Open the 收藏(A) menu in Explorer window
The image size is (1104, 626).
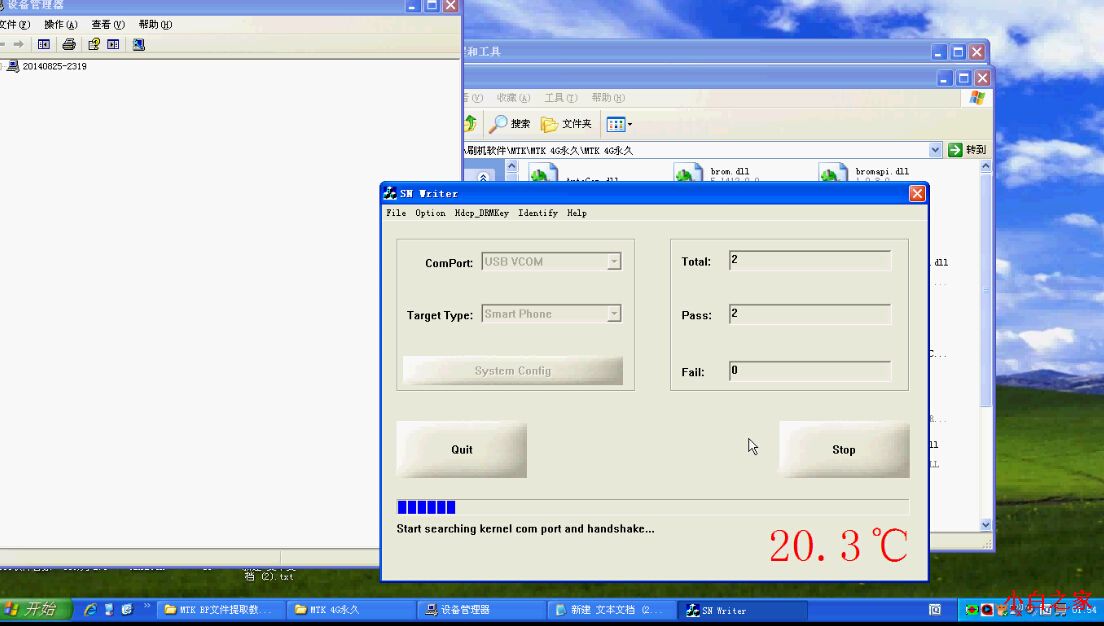tap(513, 98)
